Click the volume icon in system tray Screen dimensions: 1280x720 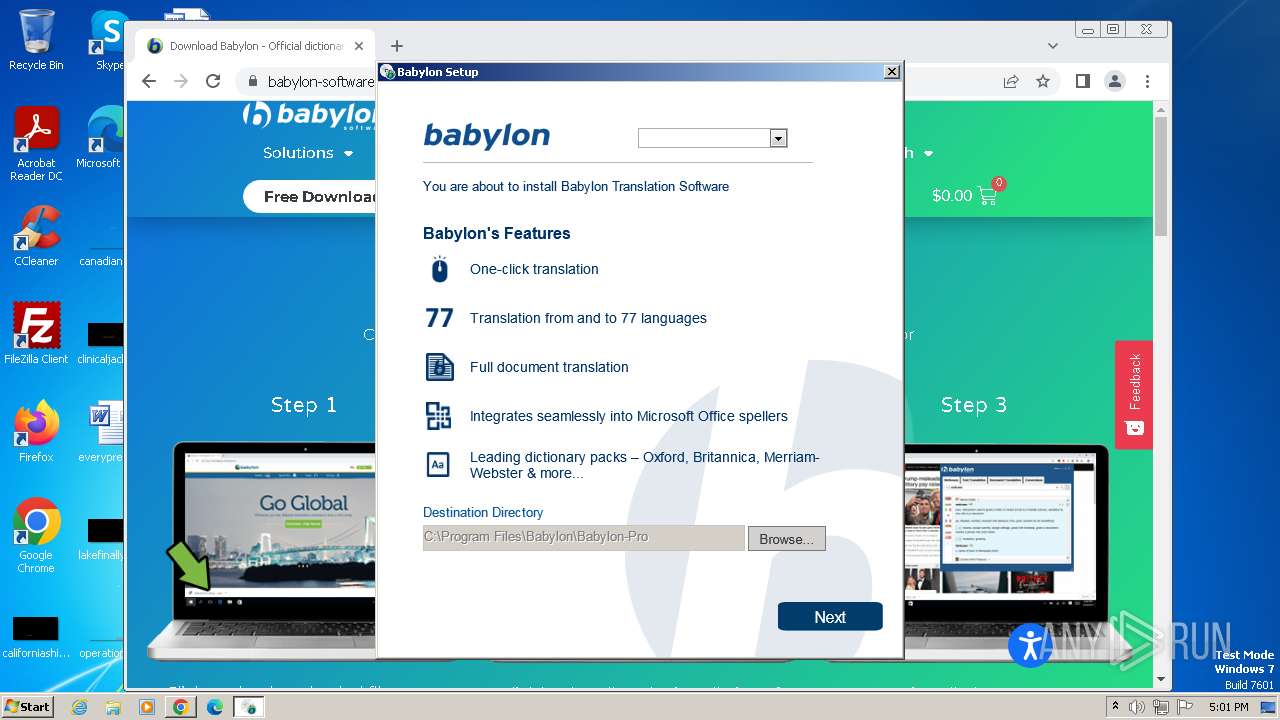(1137, 707)
